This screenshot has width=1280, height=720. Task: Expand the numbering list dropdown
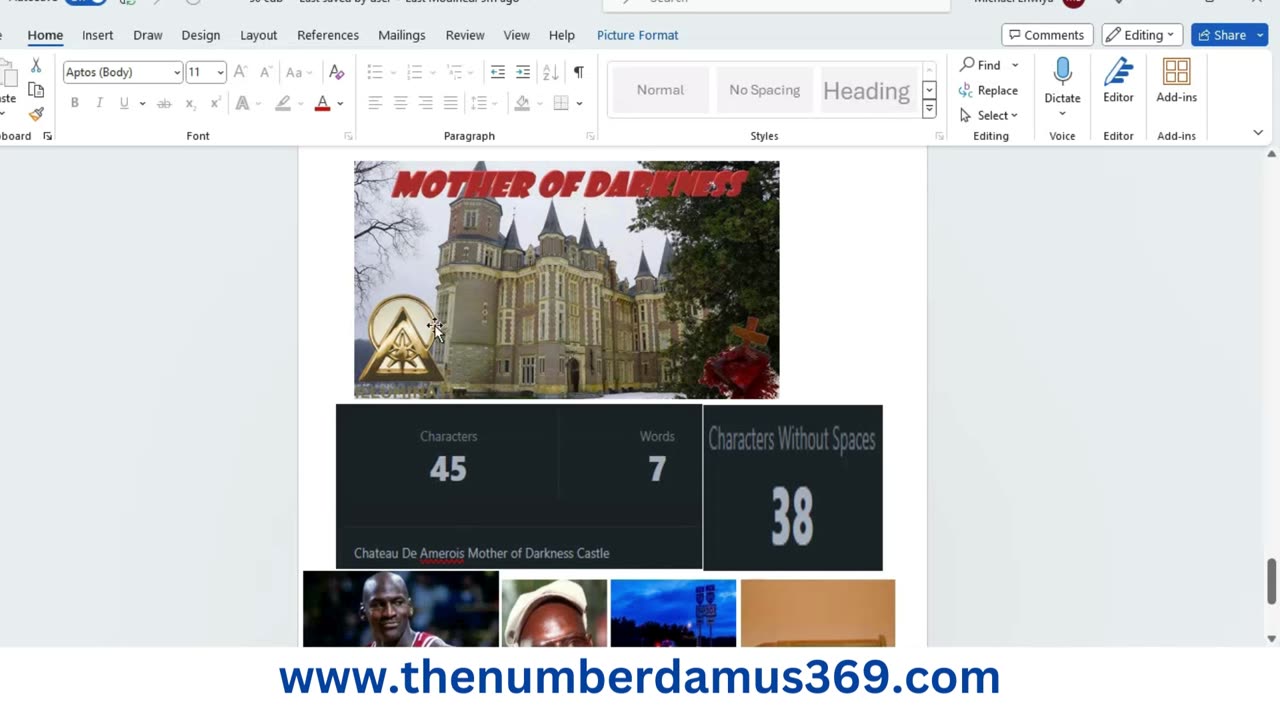point(432,72)
